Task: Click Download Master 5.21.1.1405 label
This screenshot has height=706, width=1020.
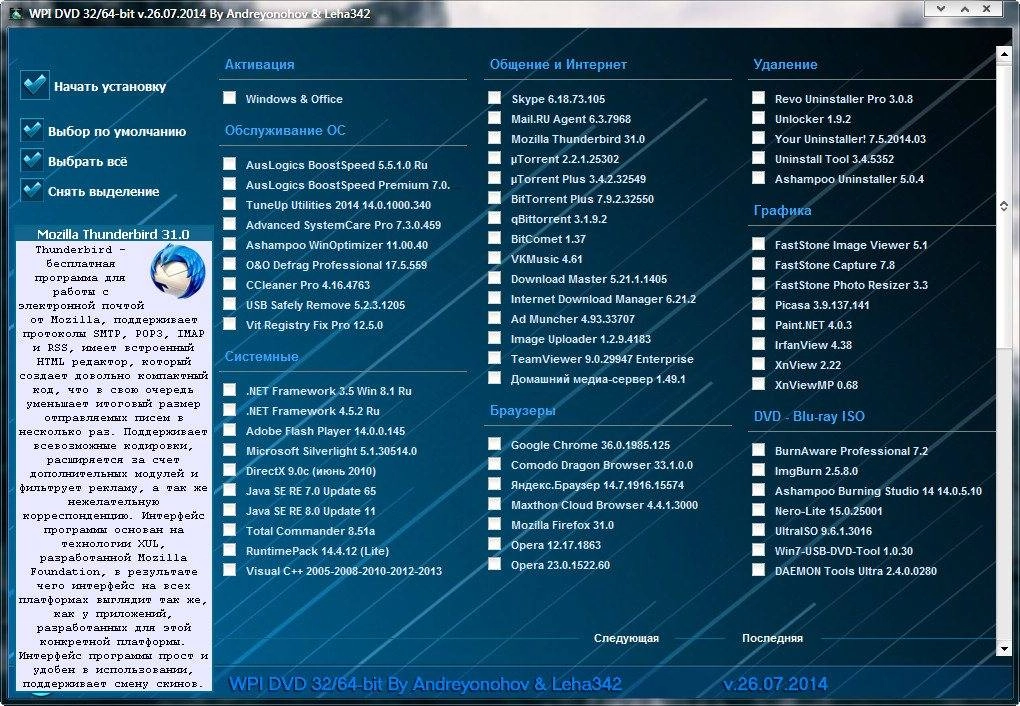Action: pyautogui.click(x=589, y=279)
